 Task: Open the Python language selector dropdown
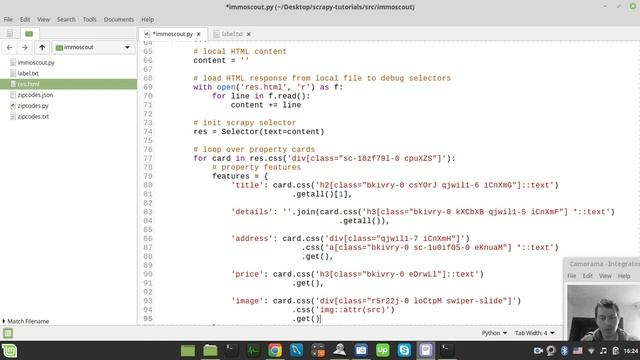tap(494, 333)
